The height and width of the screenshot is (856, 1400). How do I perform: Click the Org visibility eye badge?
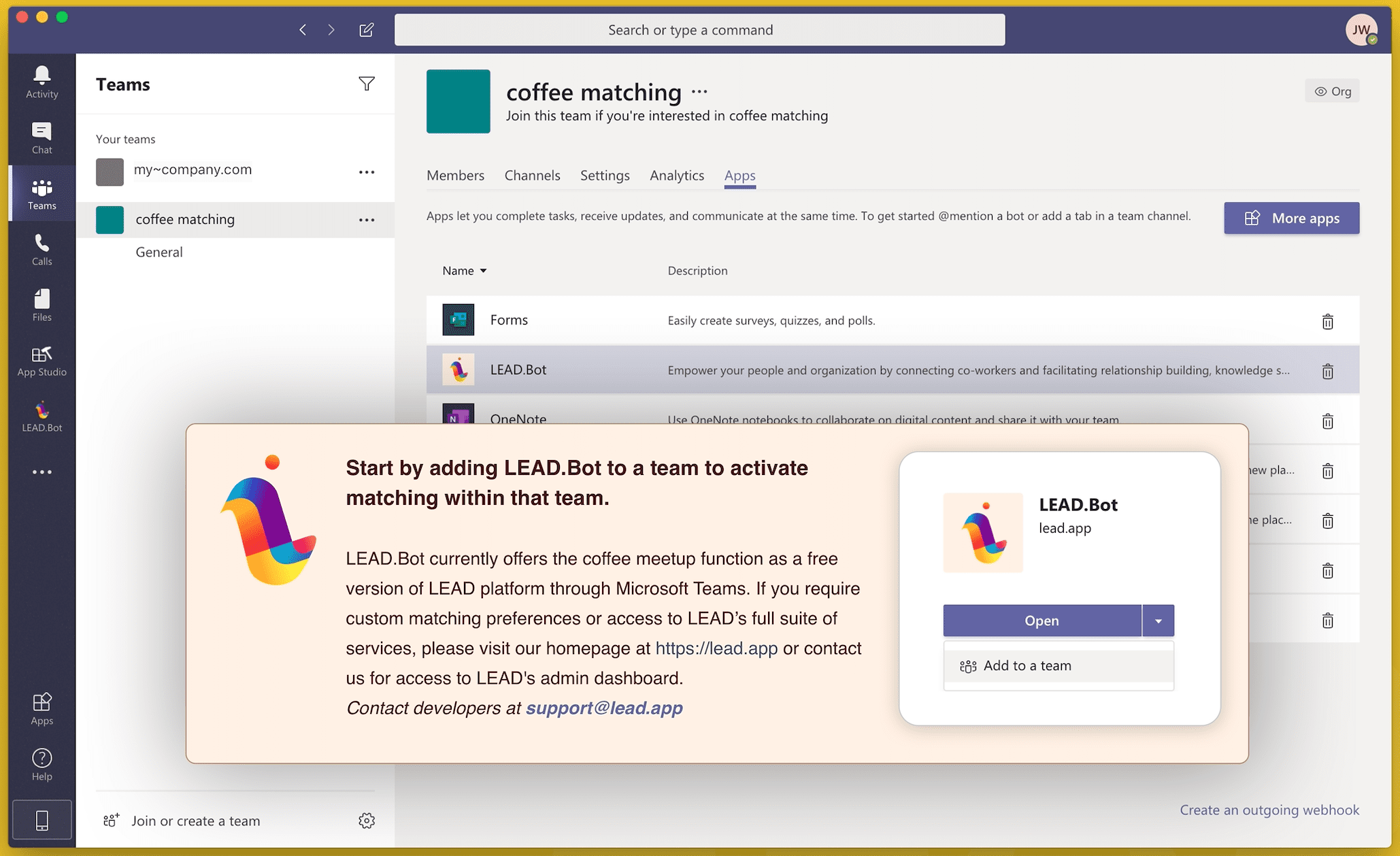[1332, 91]
